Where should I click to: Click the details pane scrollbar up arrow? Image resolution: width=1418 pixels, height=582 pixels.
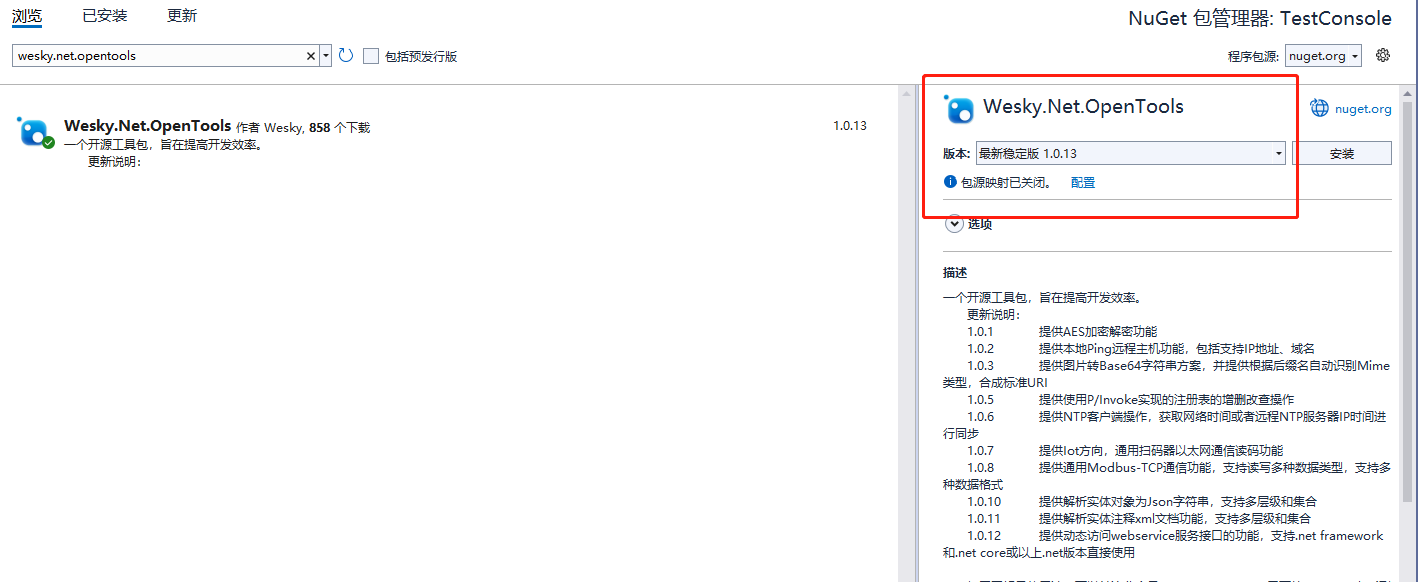tap(1407, 92)
